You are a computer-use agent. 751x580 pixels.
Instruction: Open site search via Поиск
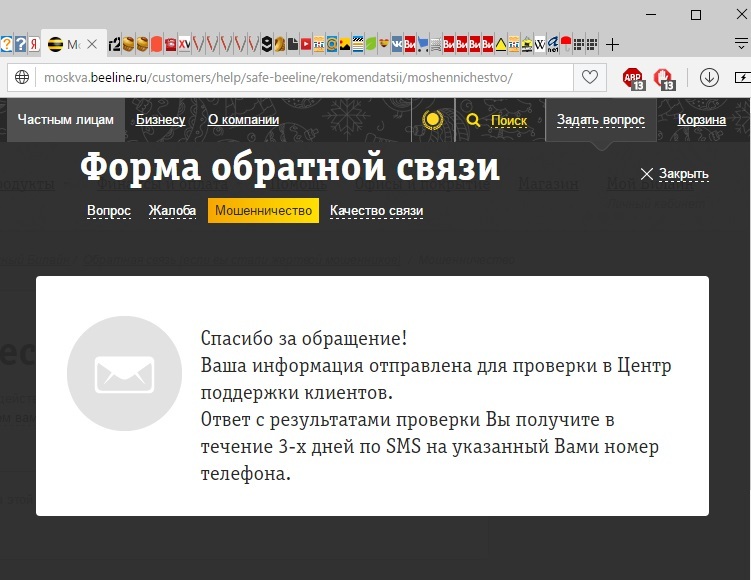[x=497, y=120]
